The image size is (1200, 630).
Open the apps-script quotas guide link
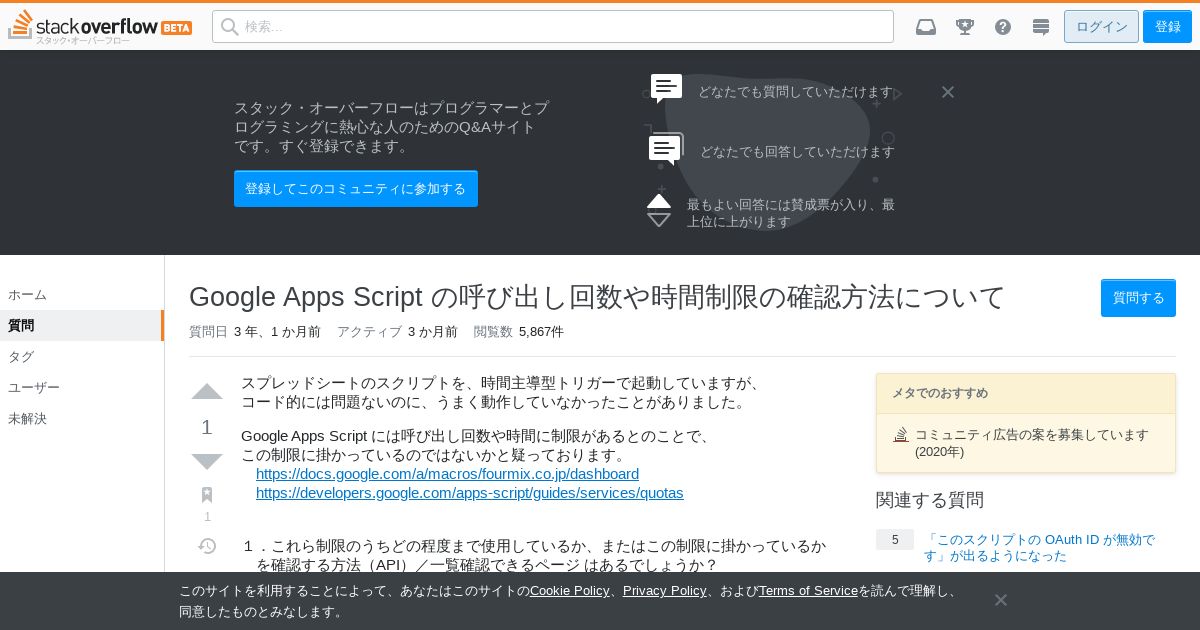point(470,493)
